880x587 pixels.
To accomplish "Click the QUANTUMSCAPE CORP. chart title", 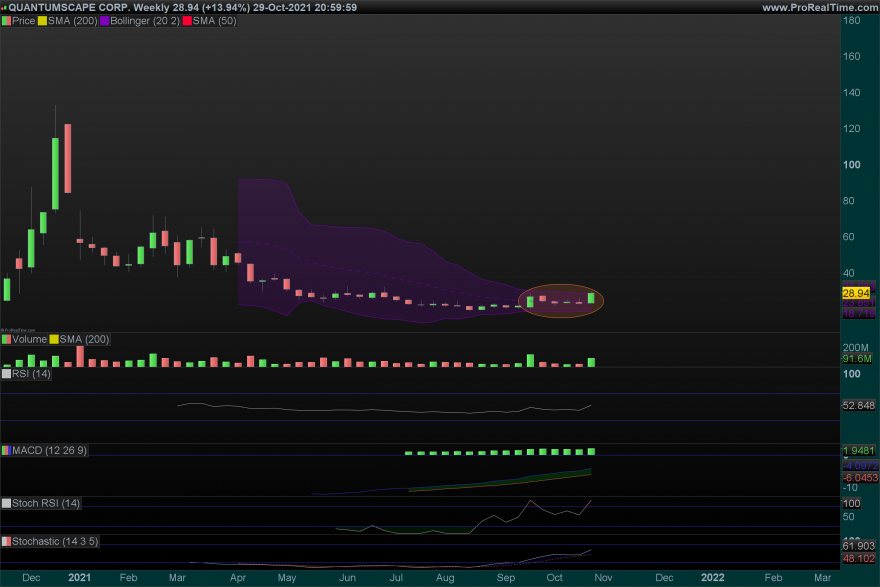I will pos(70,7).
